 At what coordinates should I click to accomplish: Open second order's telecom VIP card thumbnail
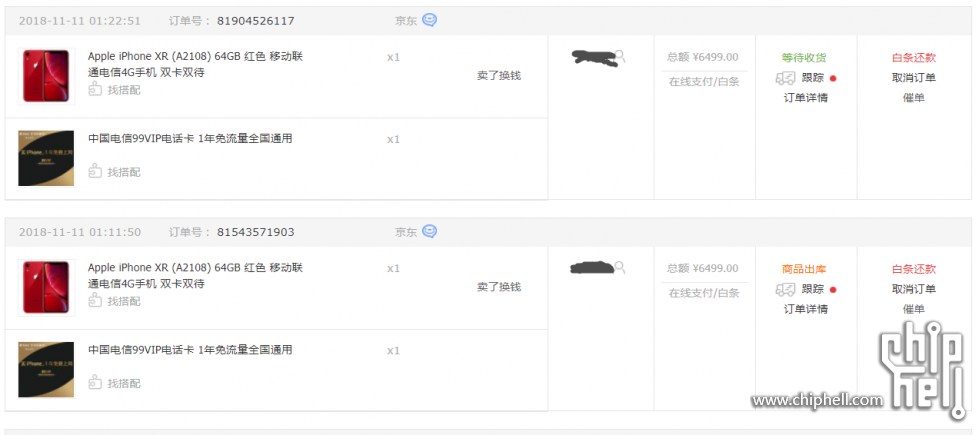click(46, 369)
